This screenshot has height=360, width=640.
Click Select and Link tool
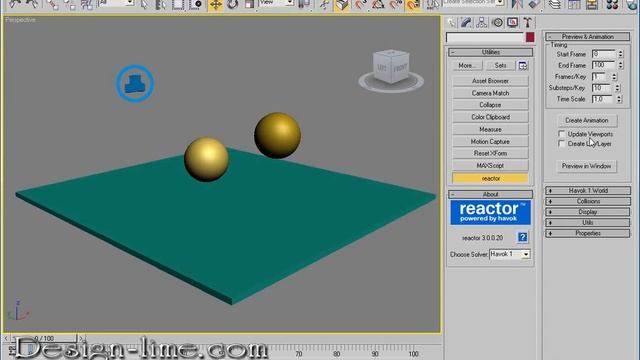53,5
